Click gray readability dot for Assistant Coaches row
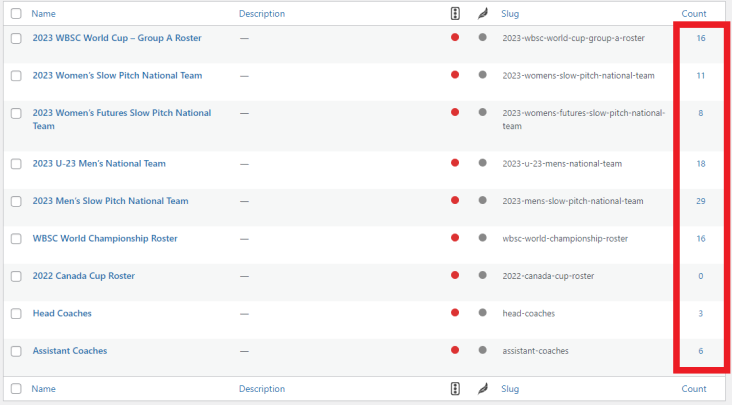The height and width of the screenshot is (405, 732). [482, 351]
